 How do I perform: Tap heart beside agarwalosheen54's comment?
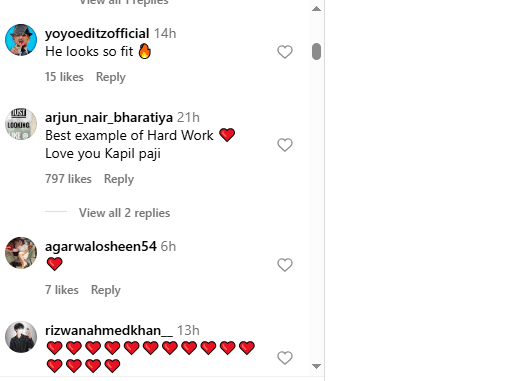[x=285, y=265]
